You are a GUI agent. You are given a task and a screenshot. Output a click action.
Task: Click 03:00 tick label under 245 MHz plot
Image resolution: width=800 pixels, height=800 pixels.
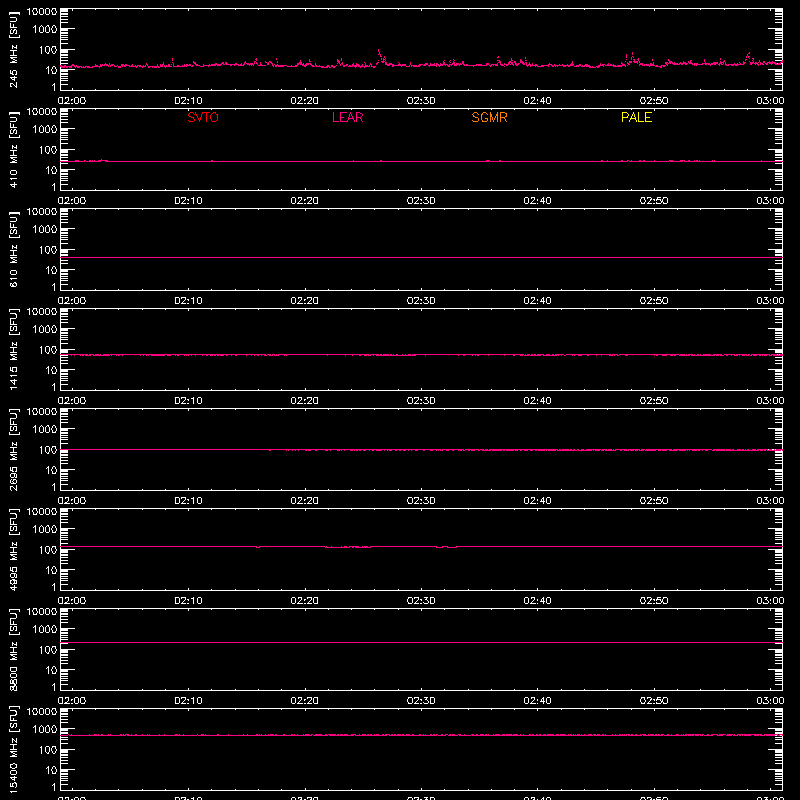pos(770,101)
